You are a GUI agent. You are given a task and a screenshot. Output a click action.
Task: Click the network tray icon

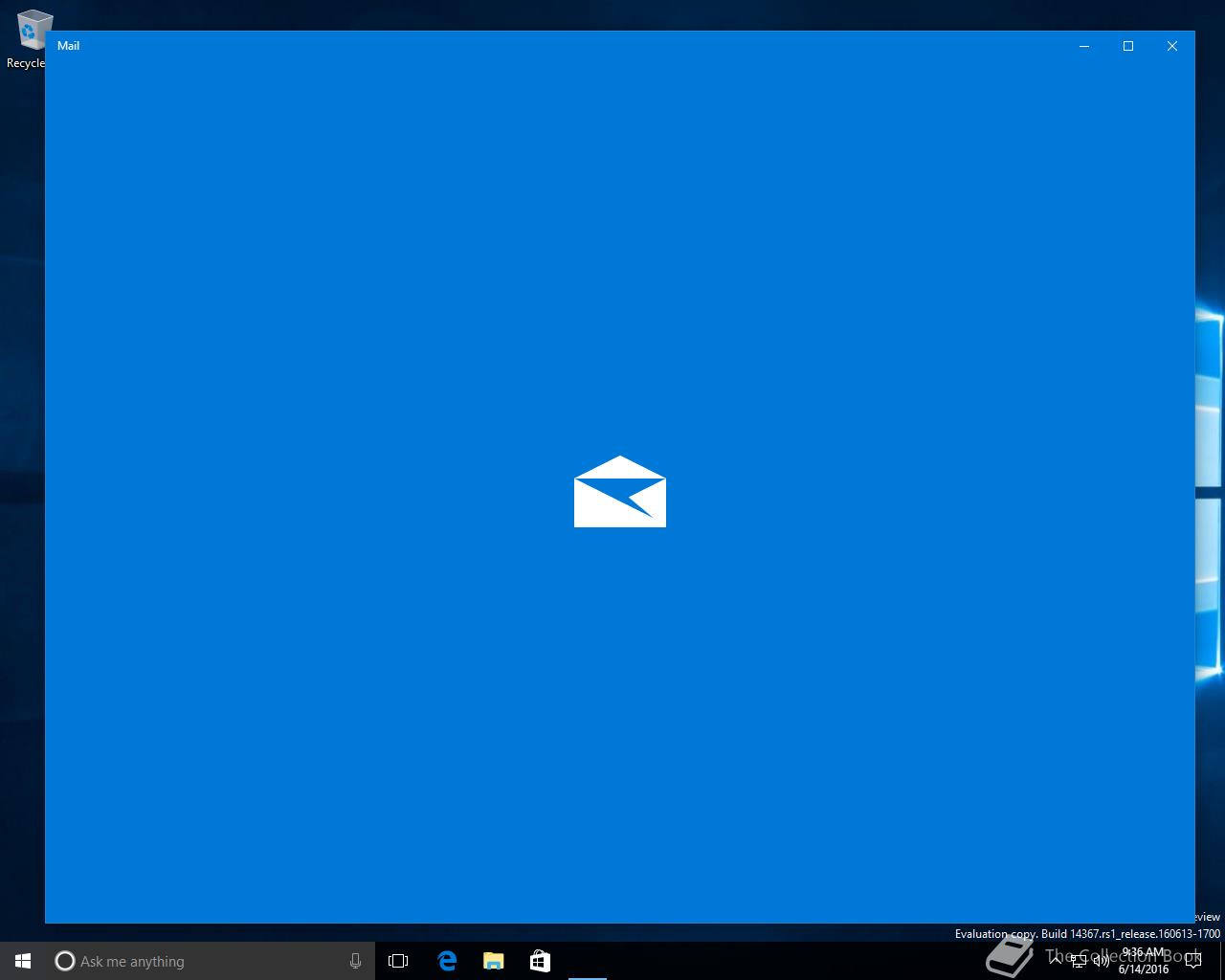1079,961
